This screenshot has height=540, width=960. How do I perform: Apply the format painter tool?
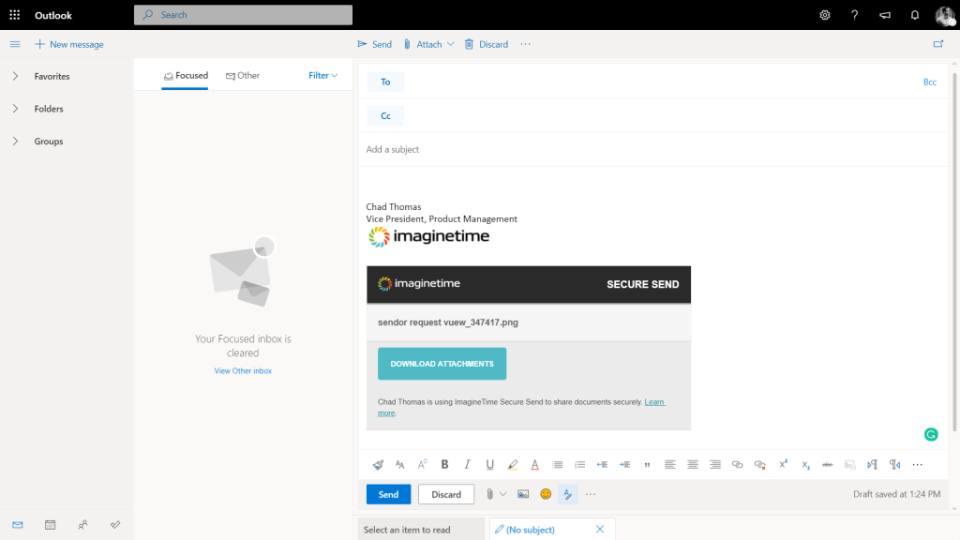click(x=378, y=465)
